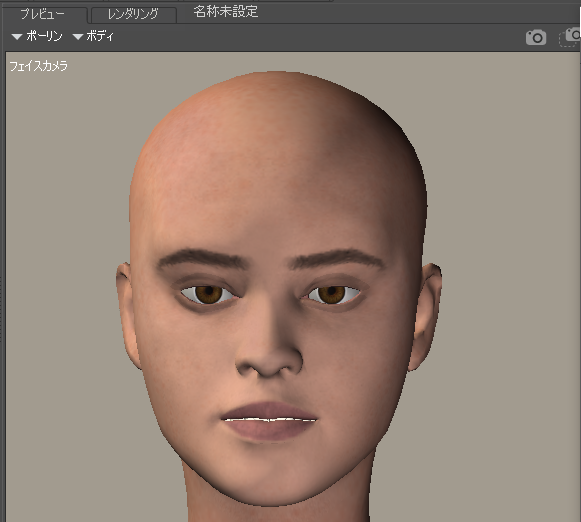581x522 pixels.
Task: Click the eyebrow on the screen's right side
Action: coord(336,258)
